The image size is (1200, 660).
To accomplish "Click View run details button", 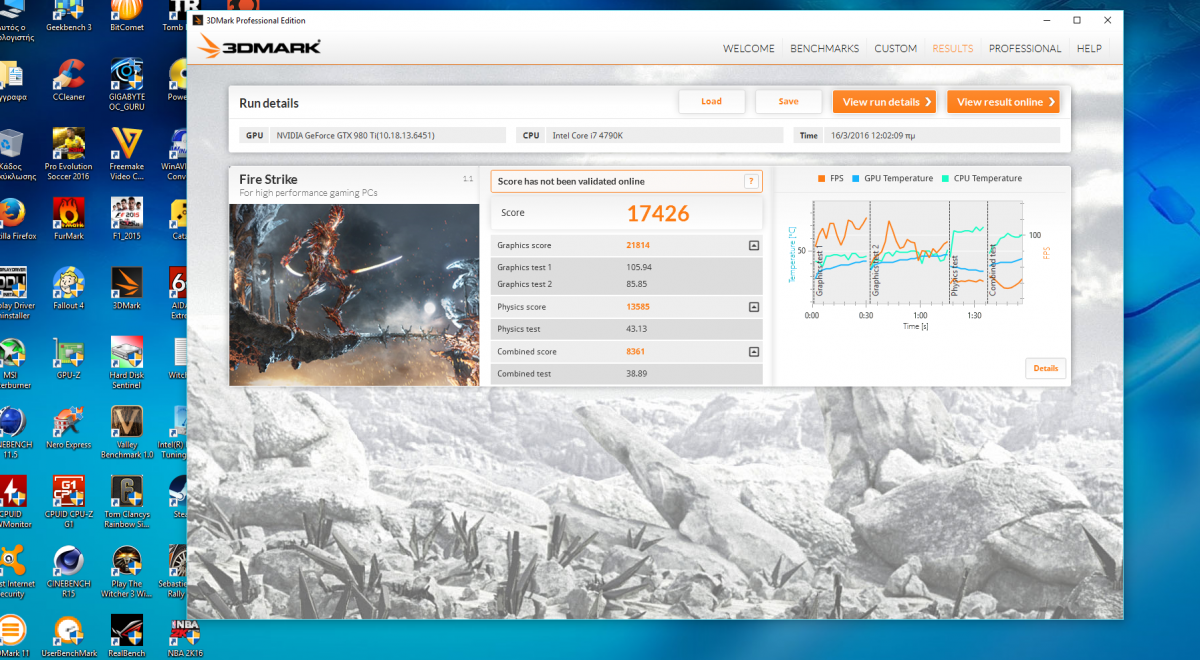I will [884, 102].
